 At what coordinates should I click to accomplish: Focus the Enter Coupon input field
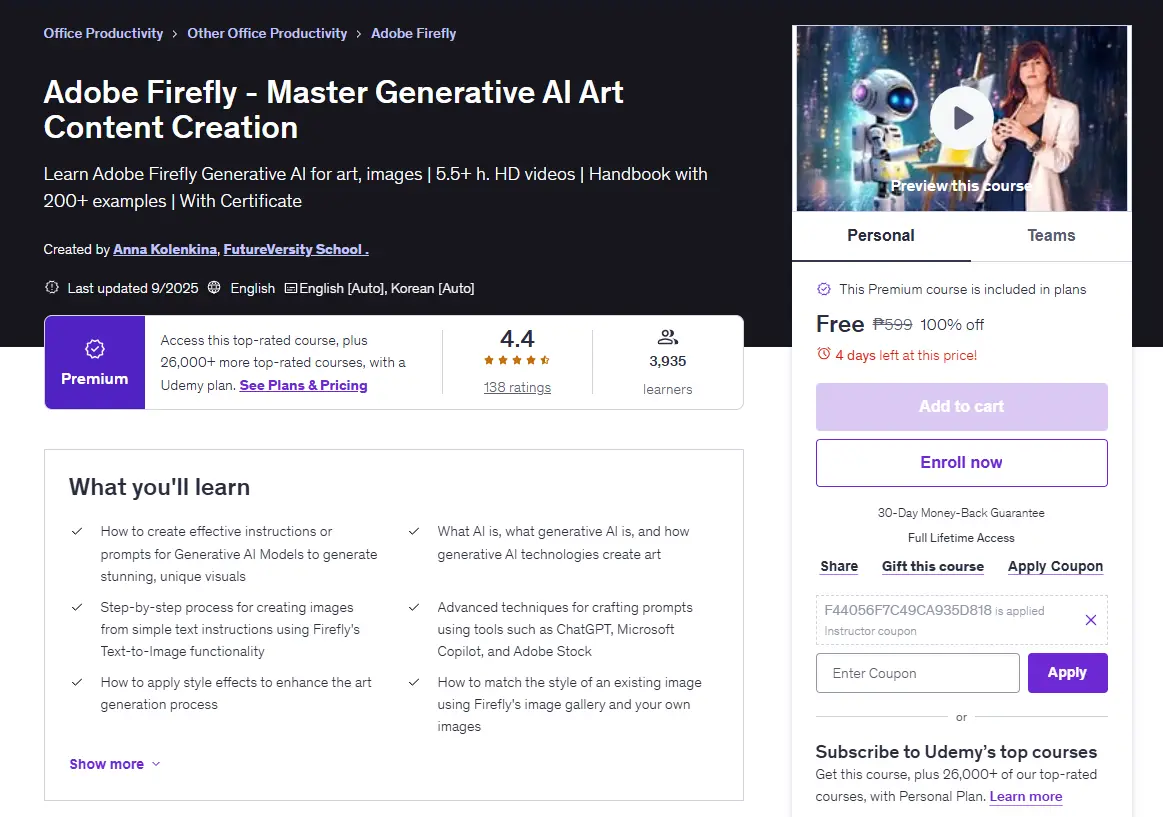917,672
